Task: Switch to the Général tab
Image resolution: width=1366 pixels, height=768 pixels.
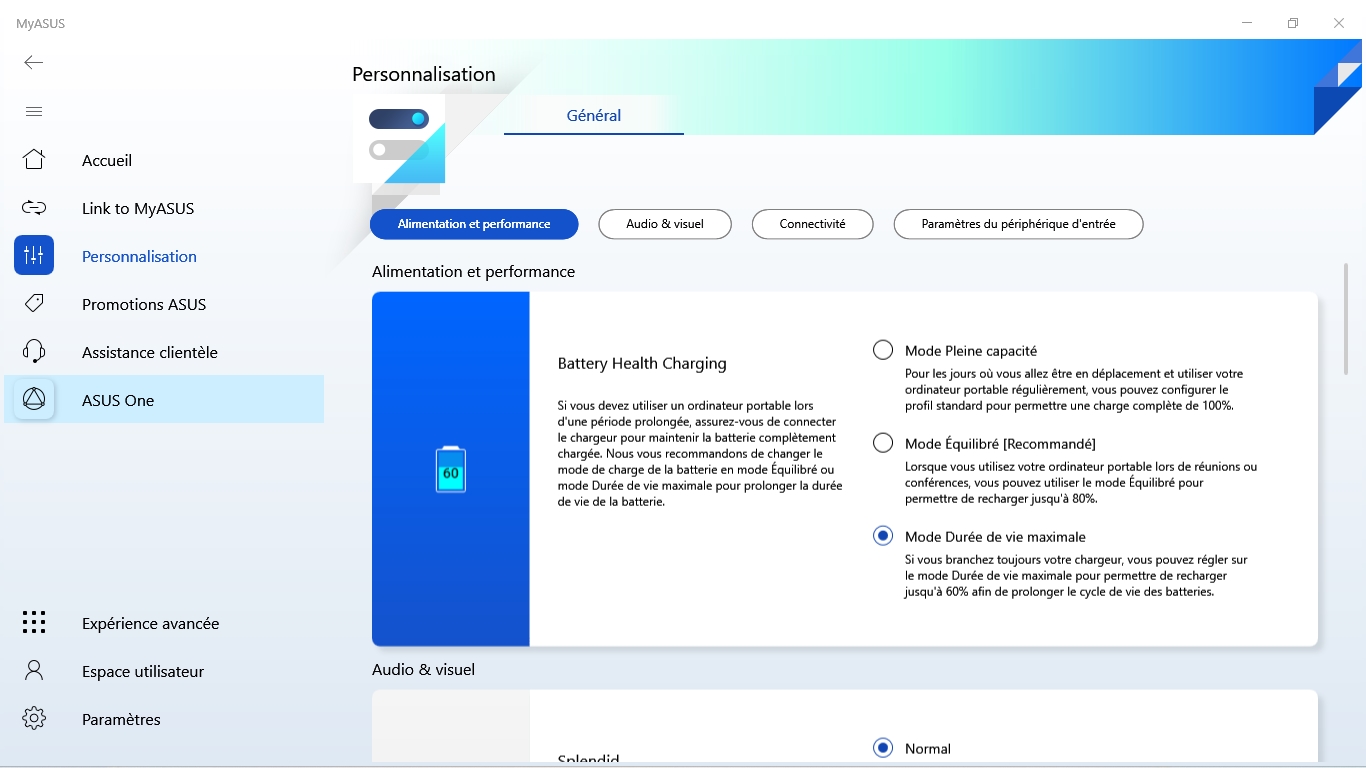Action: tap(594, 115)
